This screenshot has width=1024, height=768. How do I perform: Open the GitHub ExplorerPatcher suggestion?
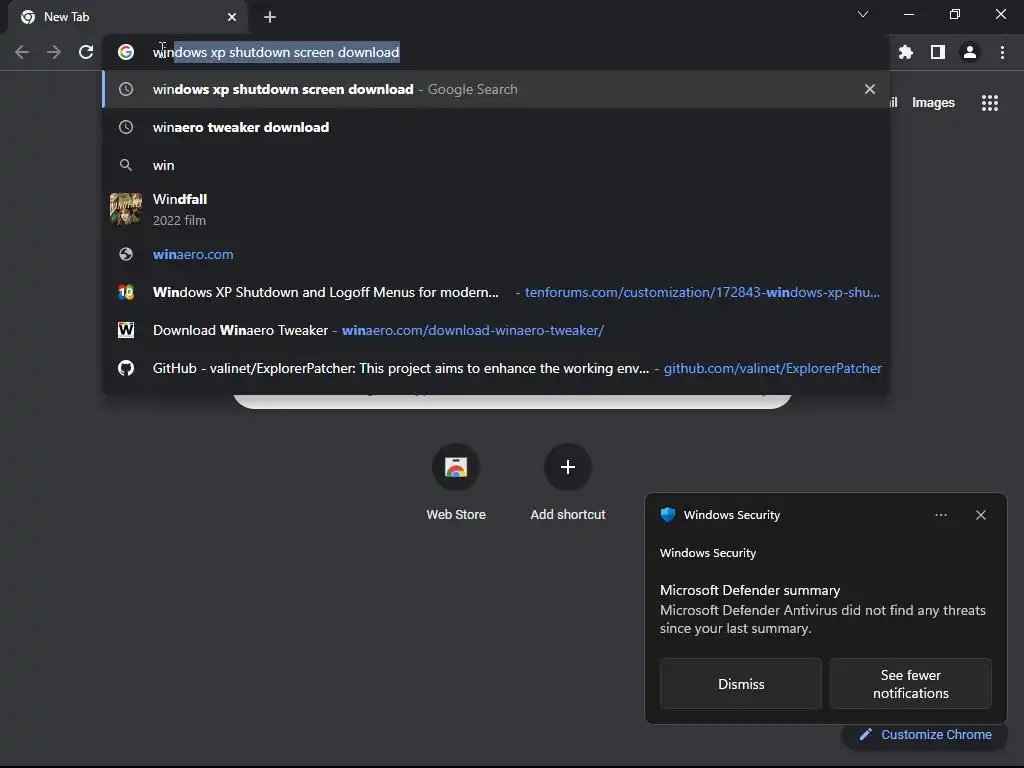496,368
